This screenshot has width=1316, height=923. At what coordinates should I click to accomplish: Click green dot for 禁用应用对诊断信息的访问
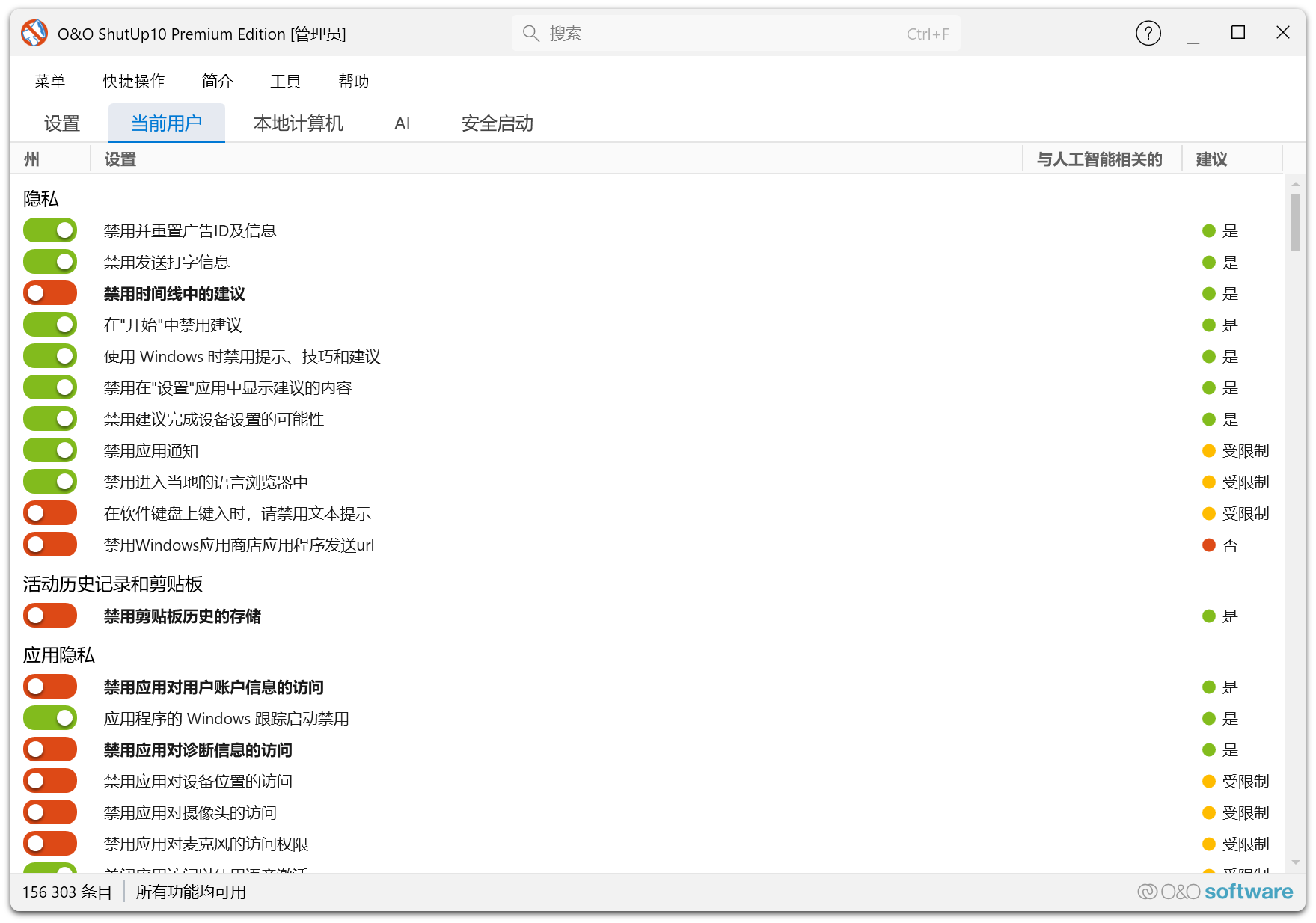pyautogui.click(x=1208, y=749)
